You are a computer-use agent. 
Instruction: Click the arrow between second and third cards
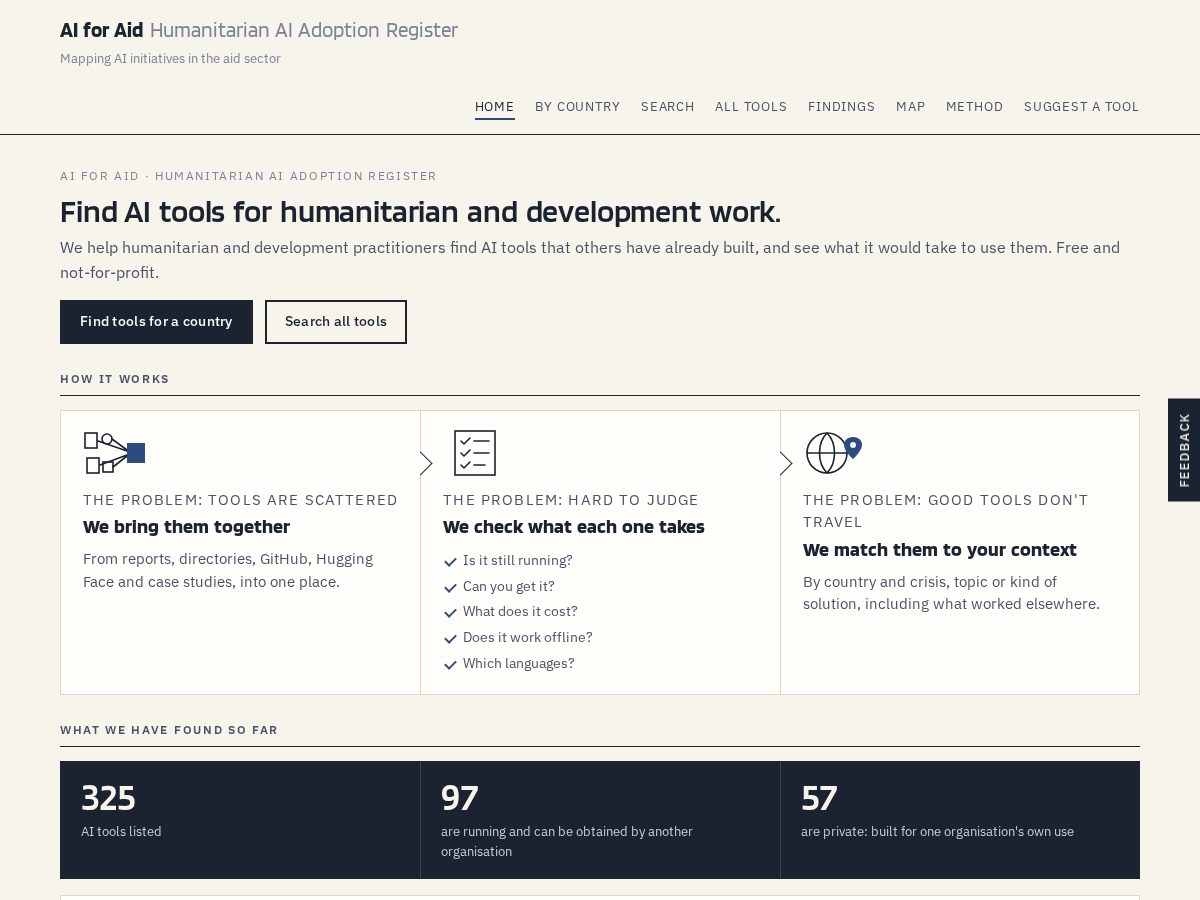[786, 463]
